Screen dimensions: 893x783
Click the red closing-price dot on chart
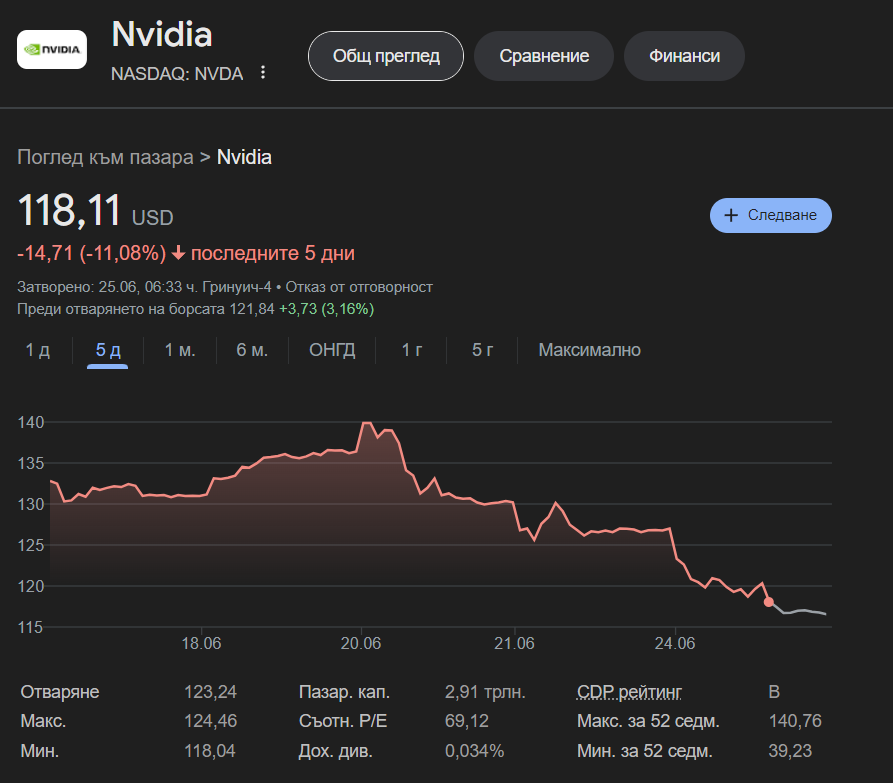point(768,602)
